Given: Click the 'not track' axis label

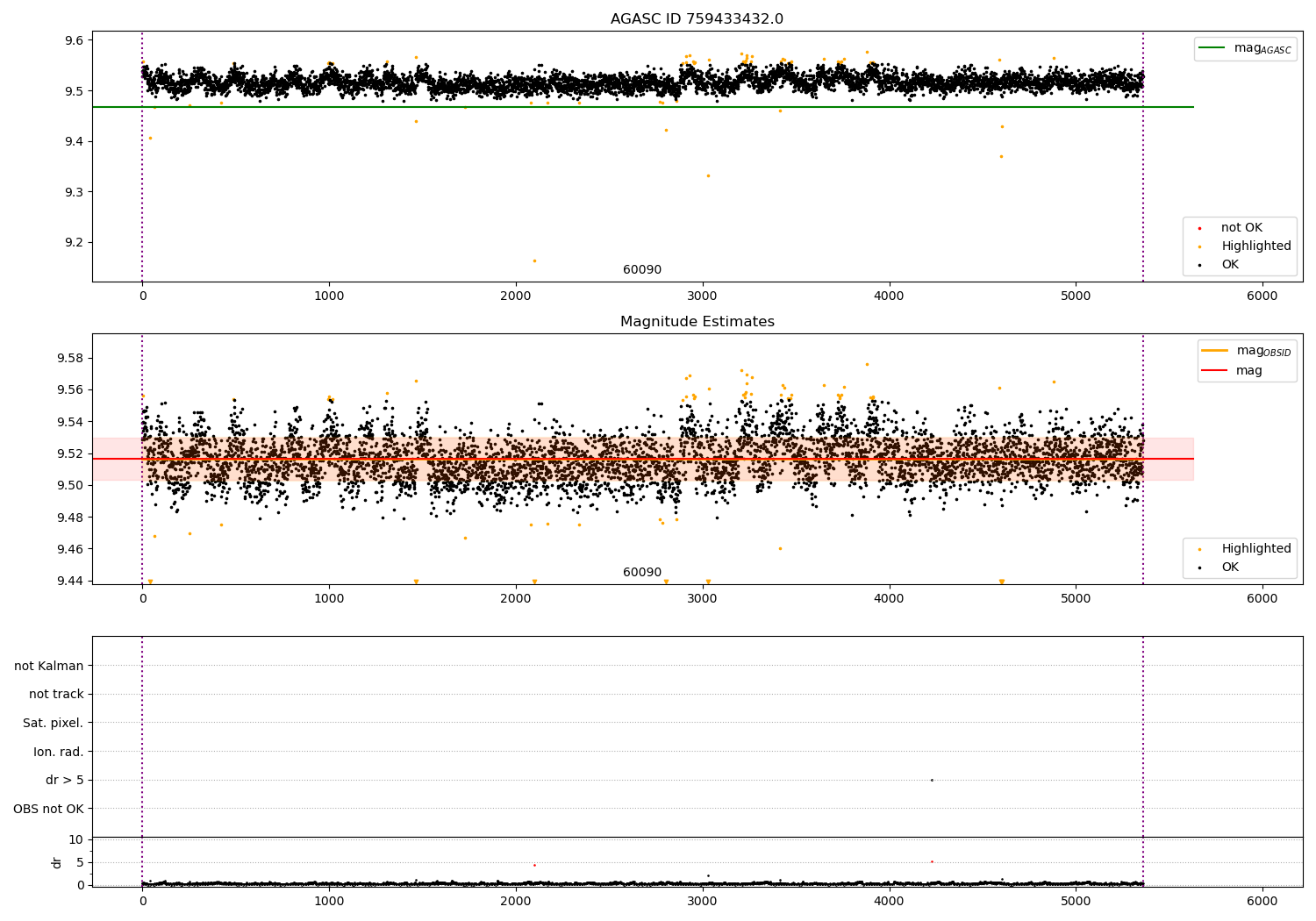Looking at the screenshot, I should click(56, 695).
